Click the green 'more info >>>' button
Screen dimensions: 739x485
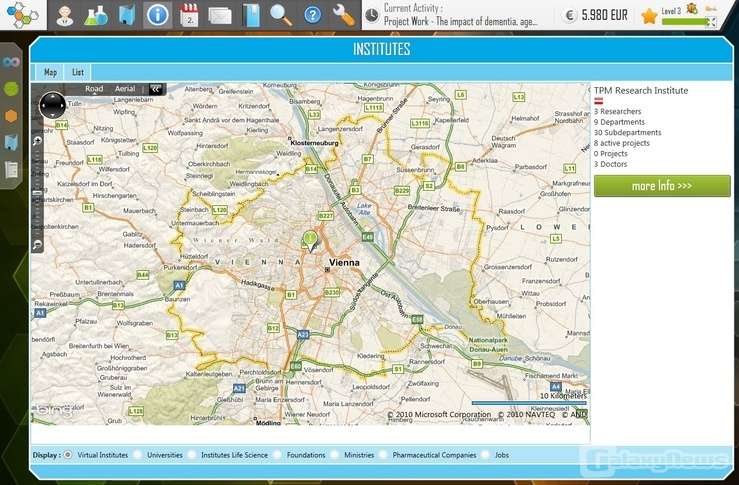click(661, 186)
